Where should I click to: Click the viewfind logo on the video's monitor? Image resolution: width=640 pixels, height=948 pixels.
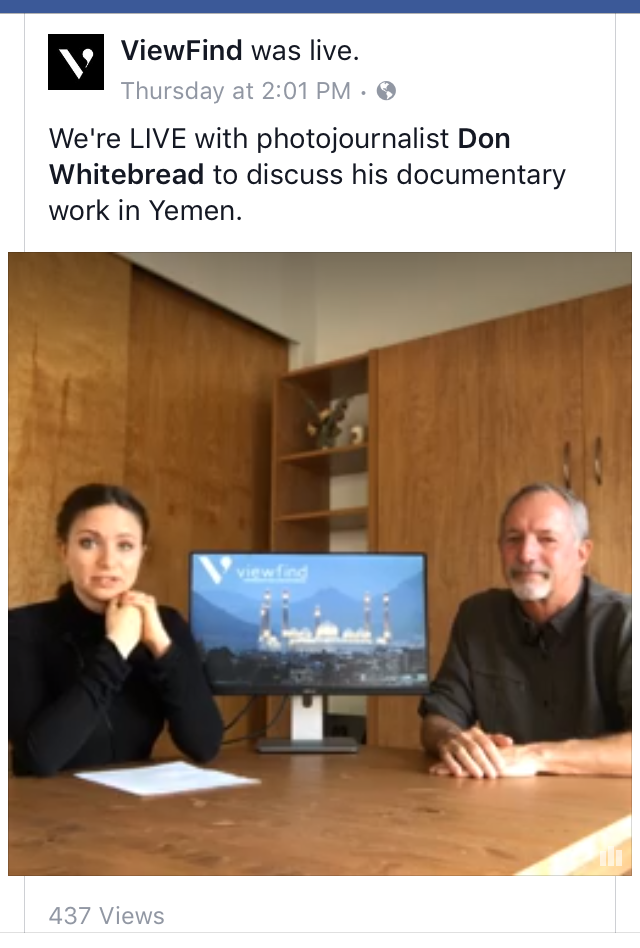tap(254, 572)
